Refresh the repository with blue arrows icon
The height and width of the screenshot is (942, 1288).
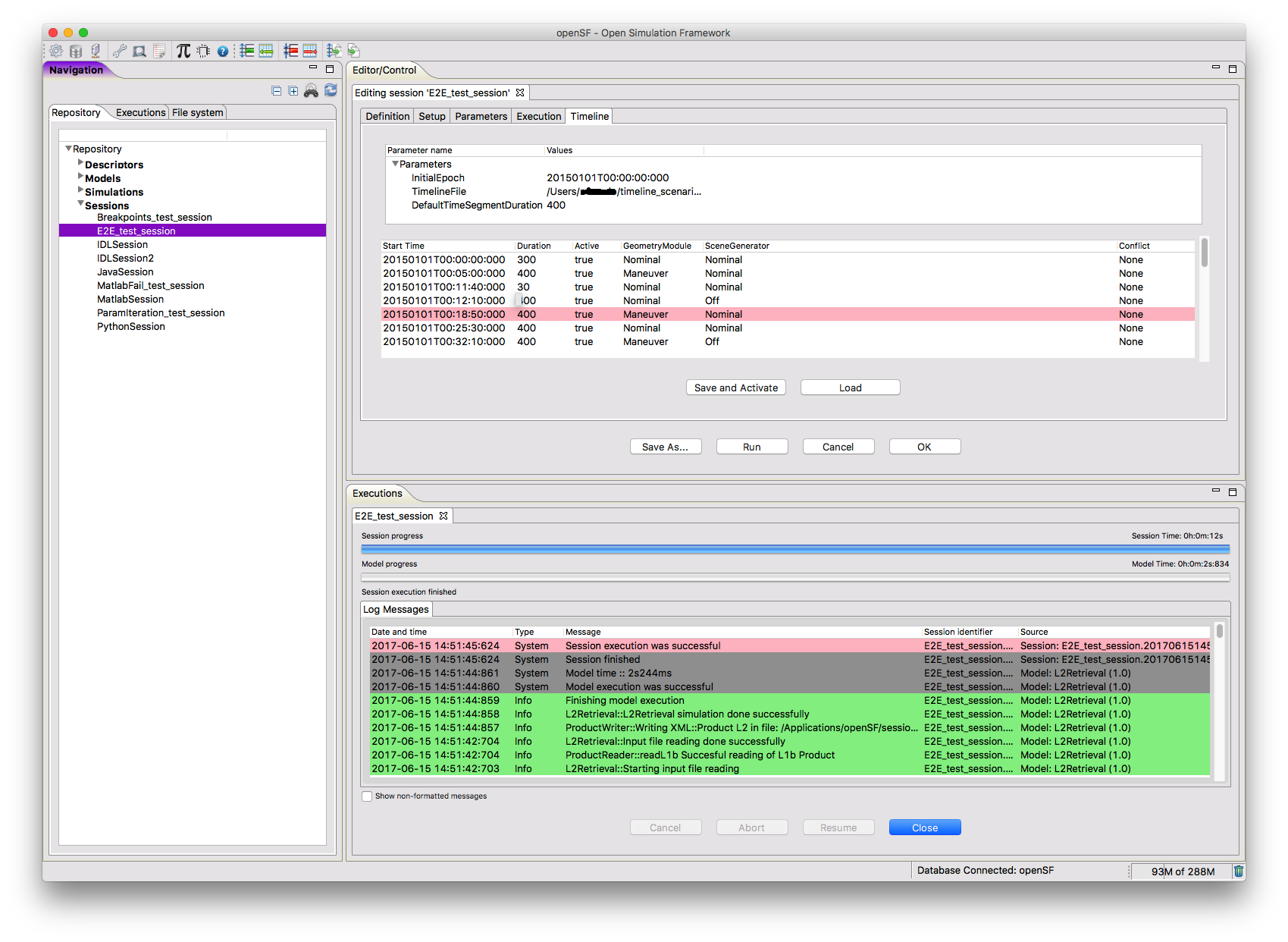pyautogui.click(x=331, y=90)
